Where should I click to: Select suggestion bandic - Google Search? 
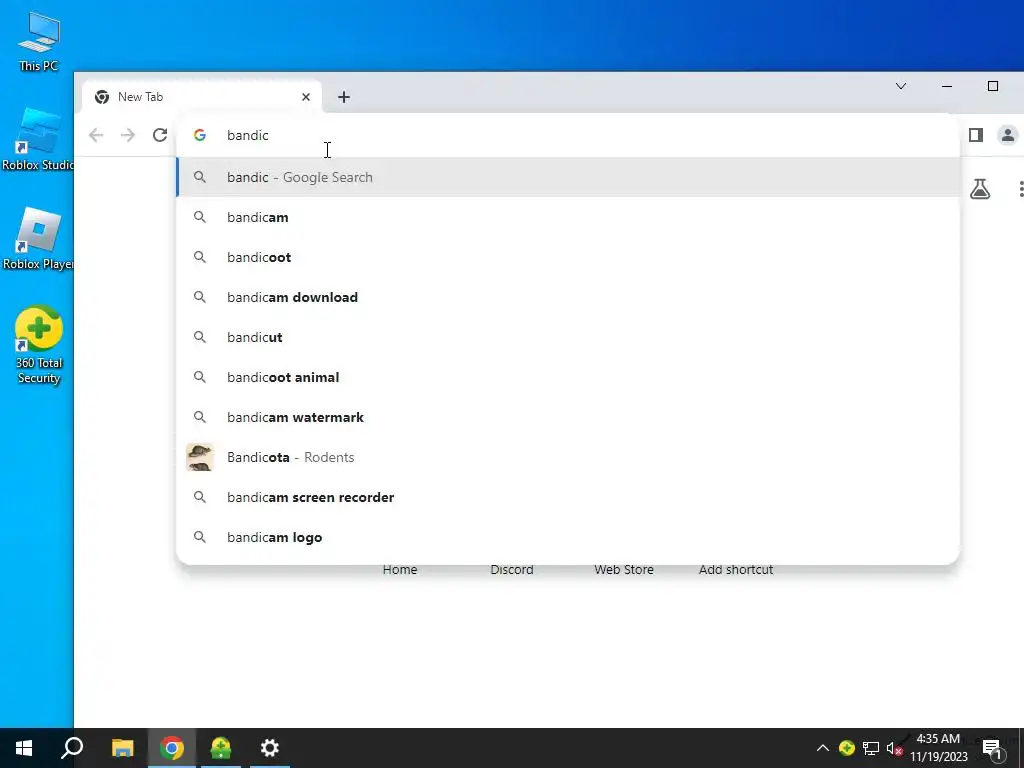point(568,177)
